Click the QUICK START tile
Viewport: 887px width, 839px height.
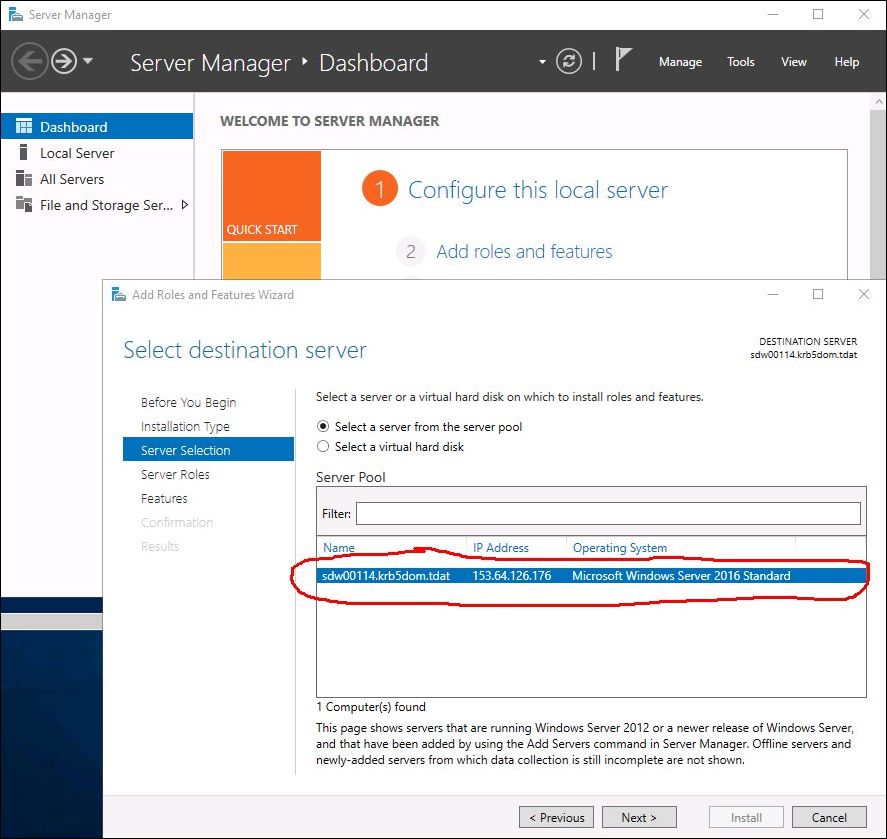[272, 196]
